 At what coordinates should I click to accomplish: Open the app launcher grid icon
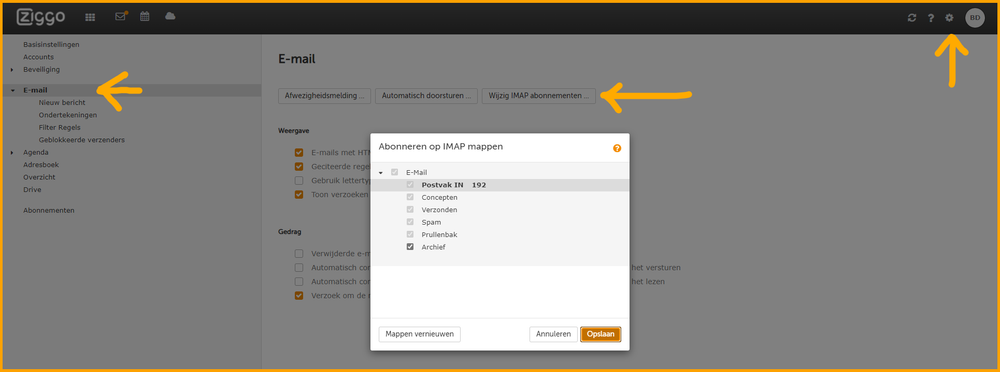(91, 17)
